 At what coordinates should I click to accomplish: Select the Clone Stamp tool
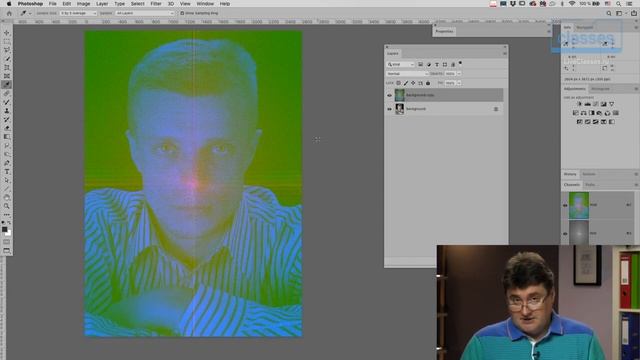7,111
